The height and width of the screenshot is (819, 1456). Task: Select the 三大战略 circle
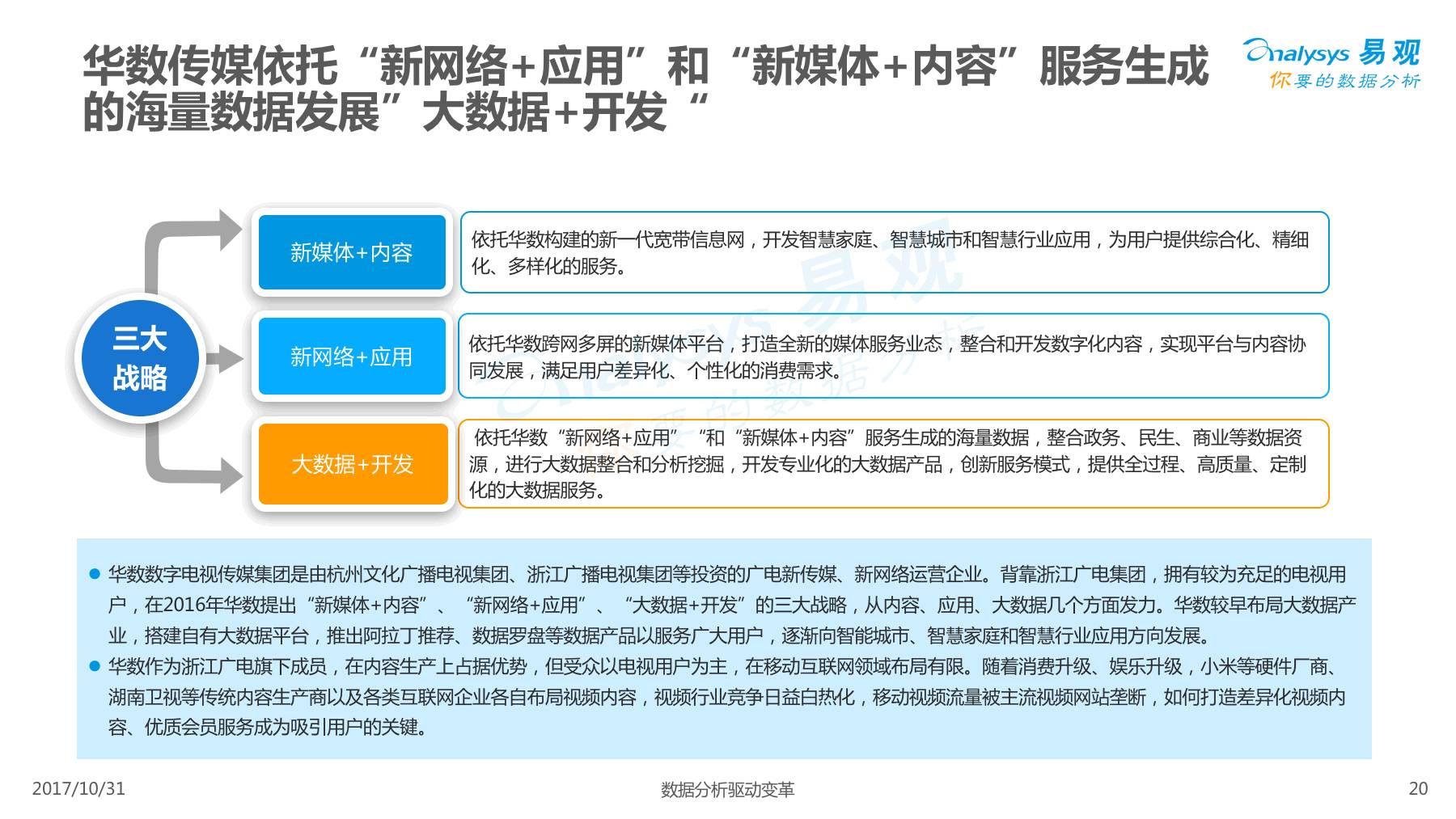(x=140, y=358)
